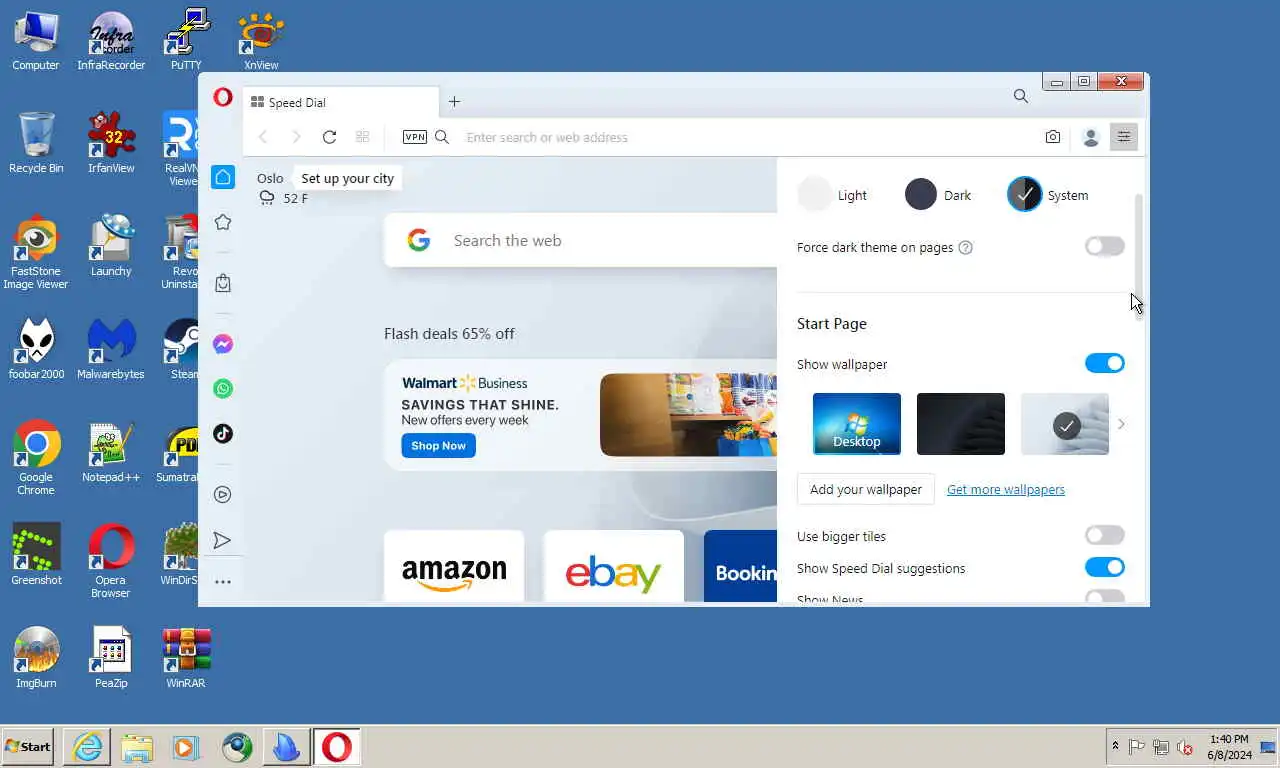
Task: Close the Easy Setup panel icon
Action: tap(1124, 137)
